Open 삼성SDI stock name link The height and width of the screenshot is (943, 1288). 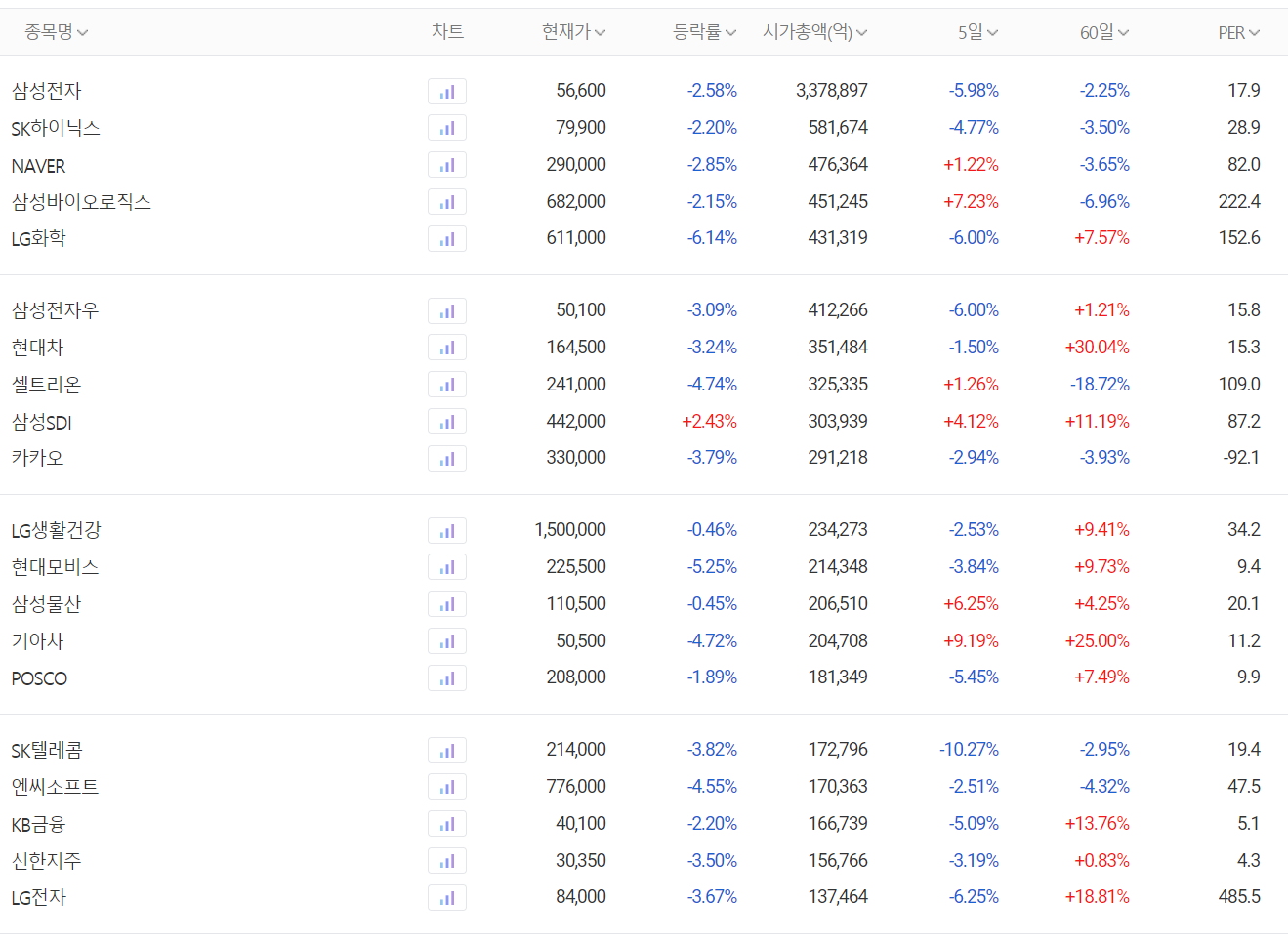tap(42, 422)
